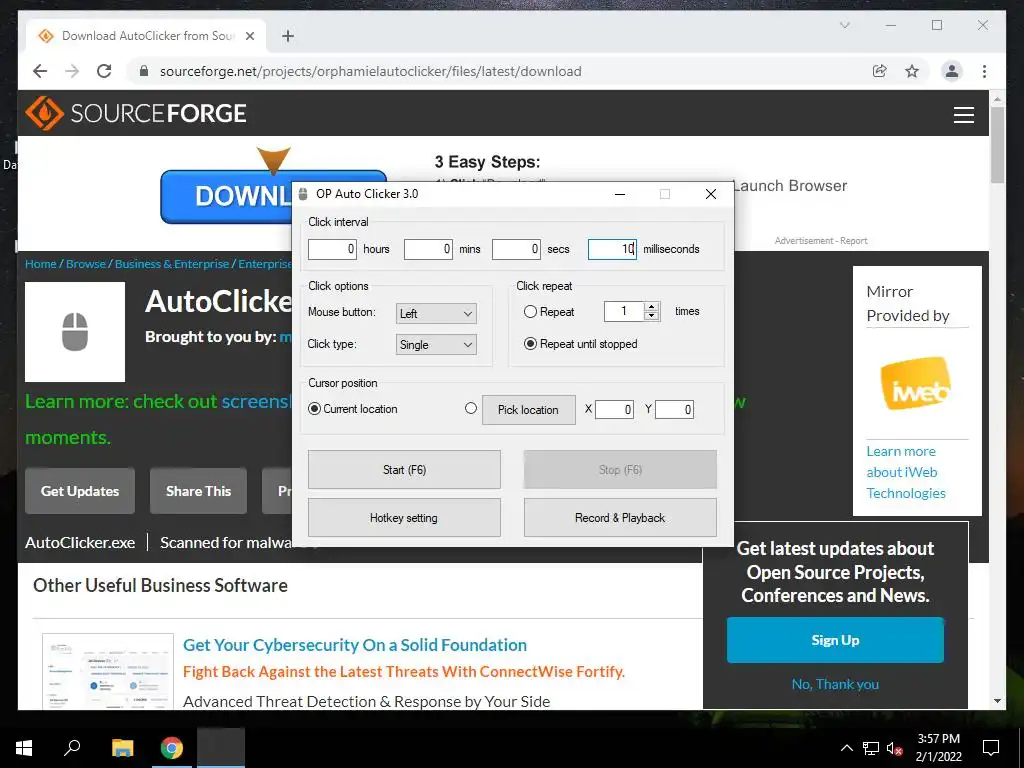Select Current location radio button
The image size is (1024, 768).
(x=314, y=409)
